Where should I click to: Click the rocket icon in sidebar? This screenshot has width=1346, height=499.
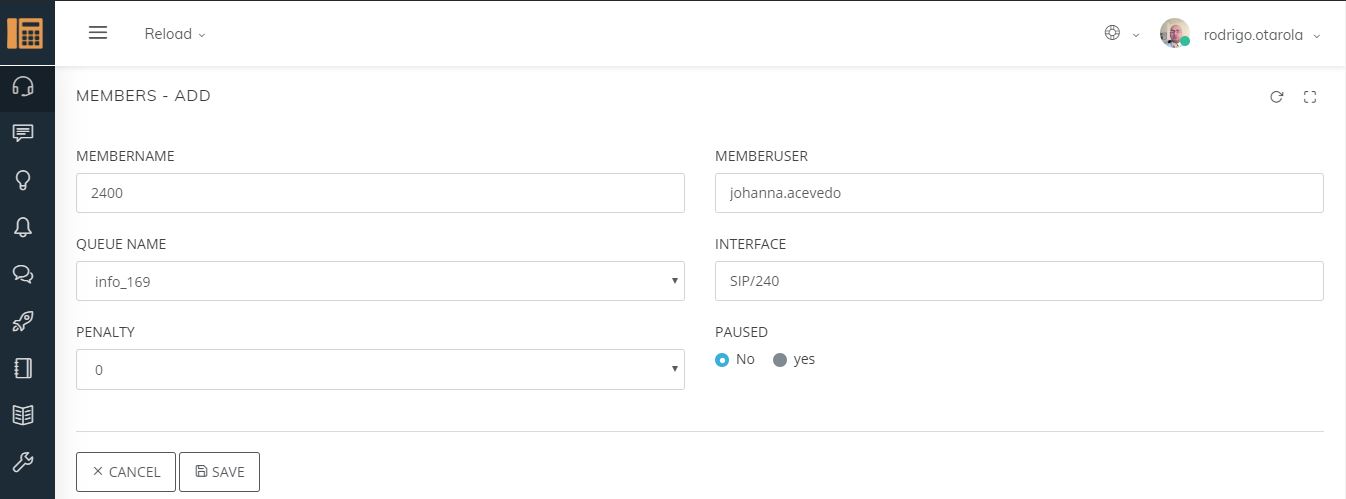(x=22, y=321)
